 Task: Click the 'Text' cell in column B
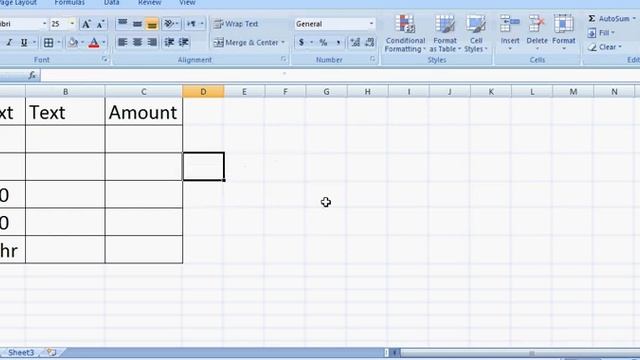tap(65, 111)
